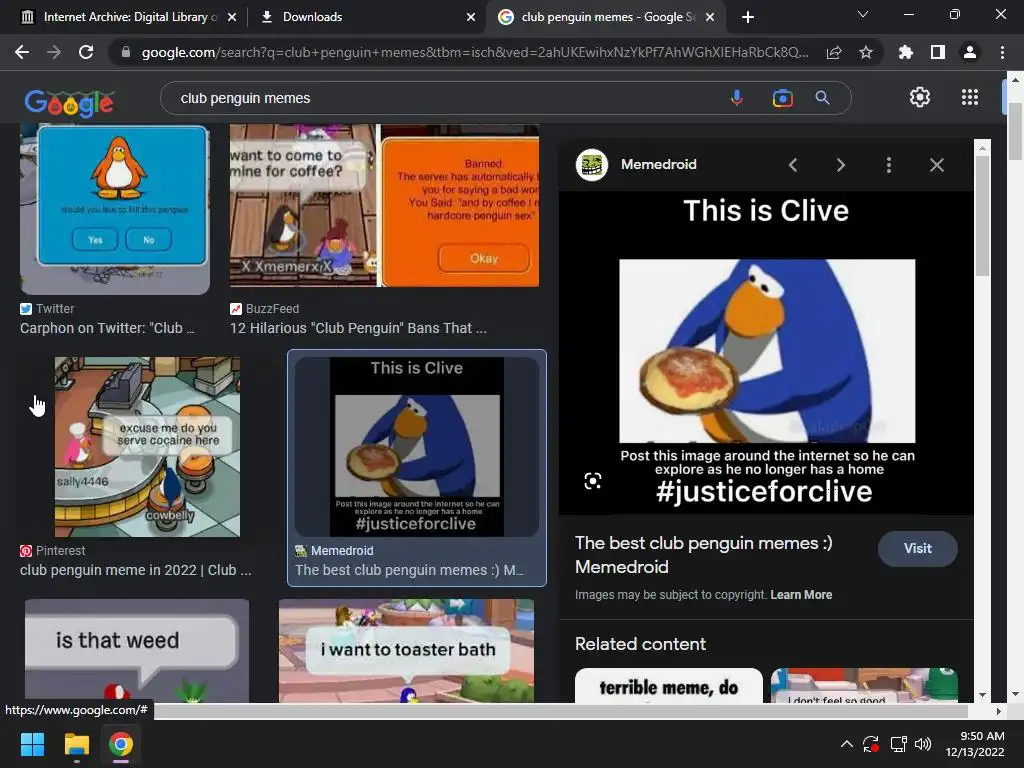Viewport: 1024px width, 768px height.
Task: Open BuzzFeed coffee ban image thumbnail
Action: (x=384, y=205)
